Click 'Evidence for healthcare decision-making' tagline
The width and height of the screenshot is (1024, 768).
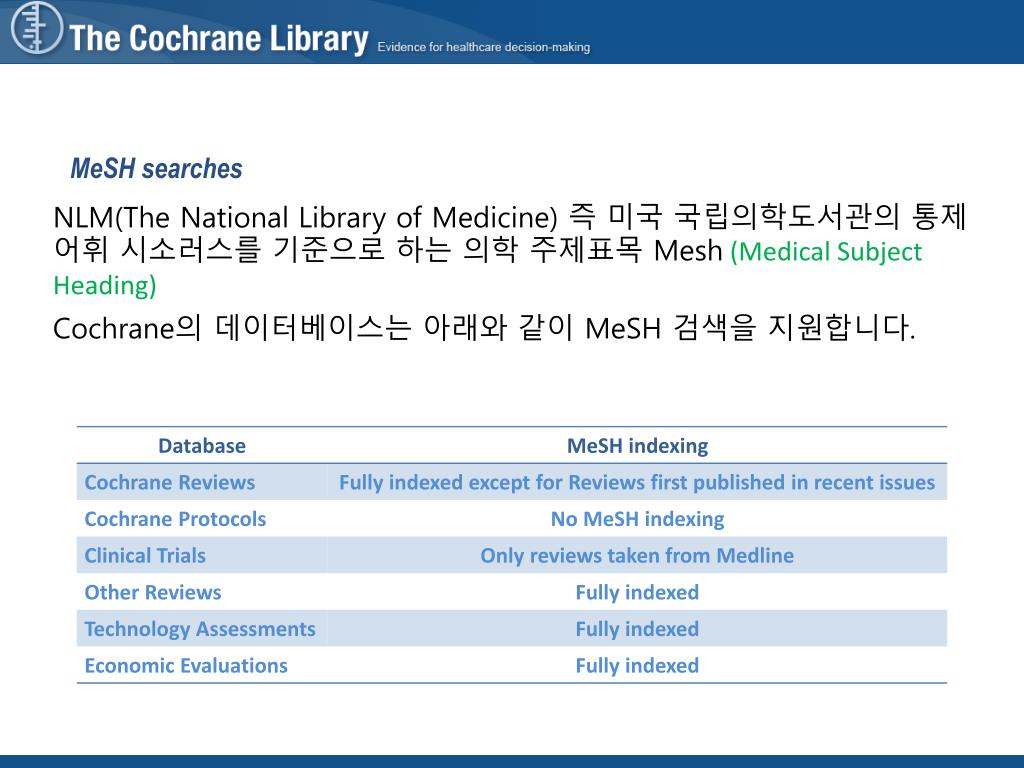point(484,47)
